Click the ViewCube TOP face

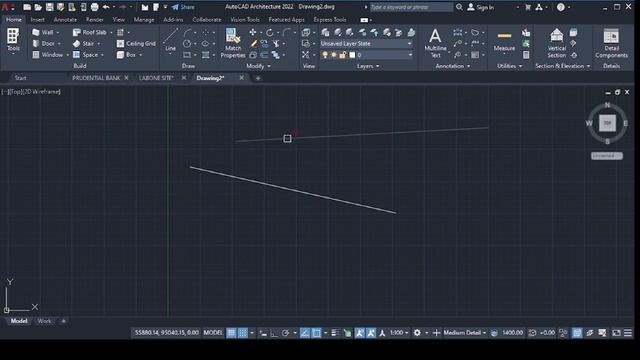607,123
